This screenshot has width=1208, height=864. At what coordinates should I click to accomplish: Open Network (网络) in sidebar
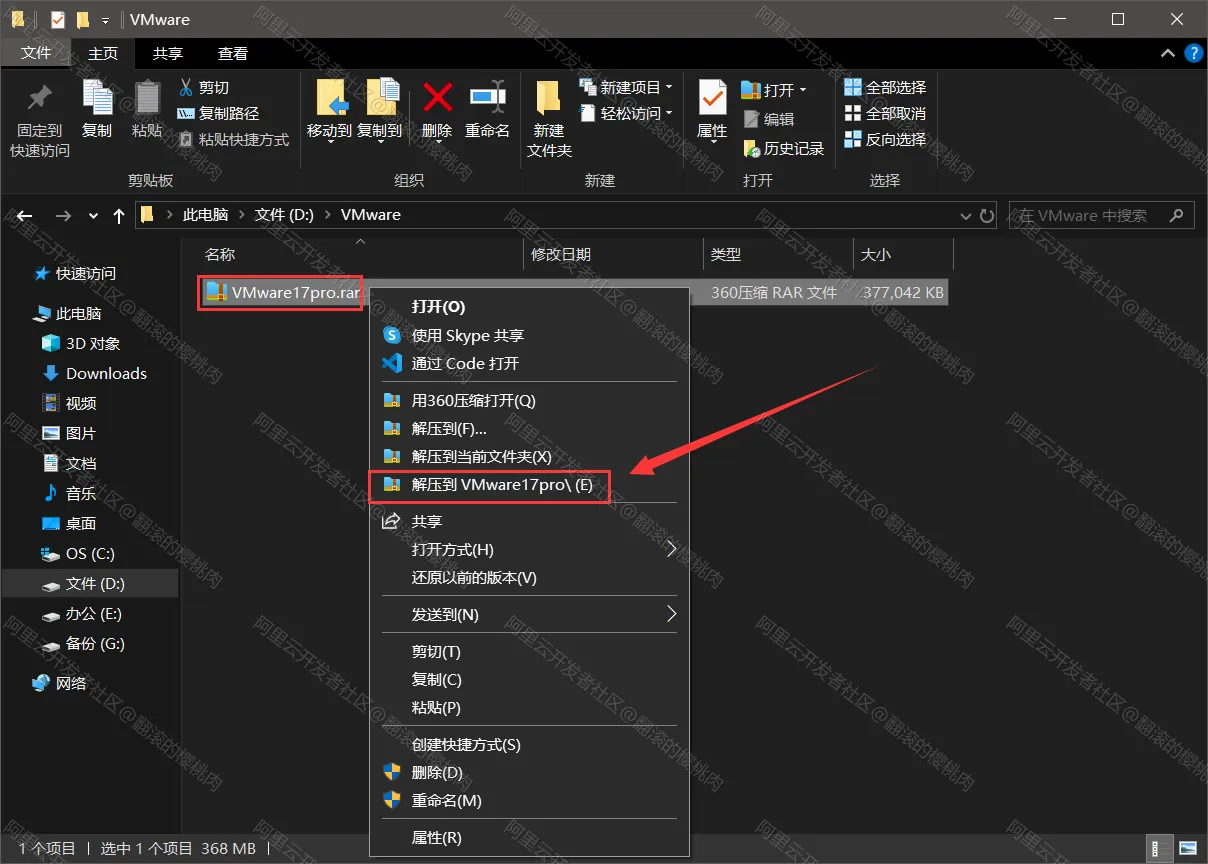[60, 683]
